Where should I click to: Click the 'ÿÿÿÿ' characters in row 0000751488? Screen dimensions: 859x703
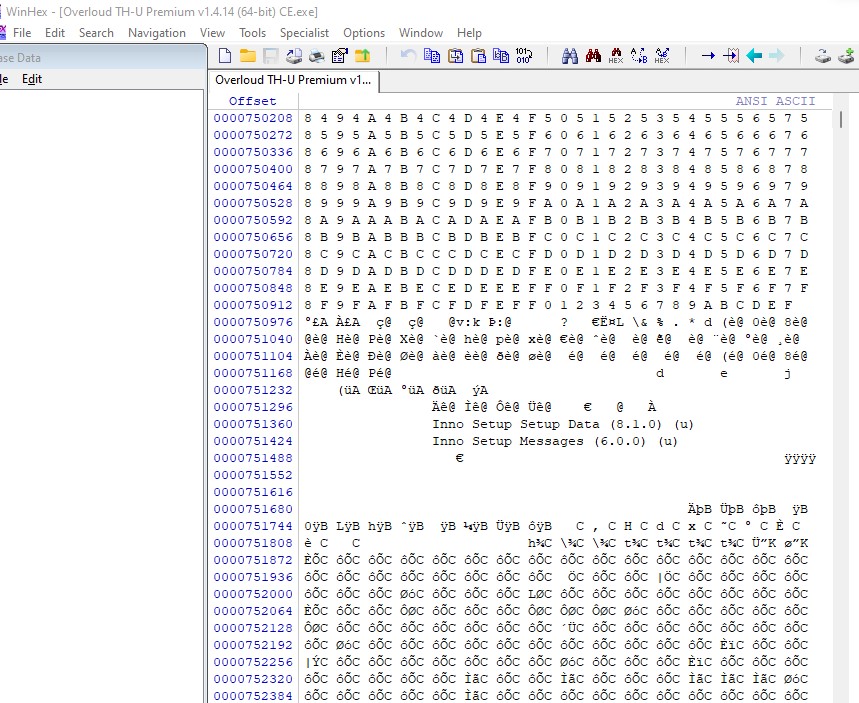coord(800,459)
